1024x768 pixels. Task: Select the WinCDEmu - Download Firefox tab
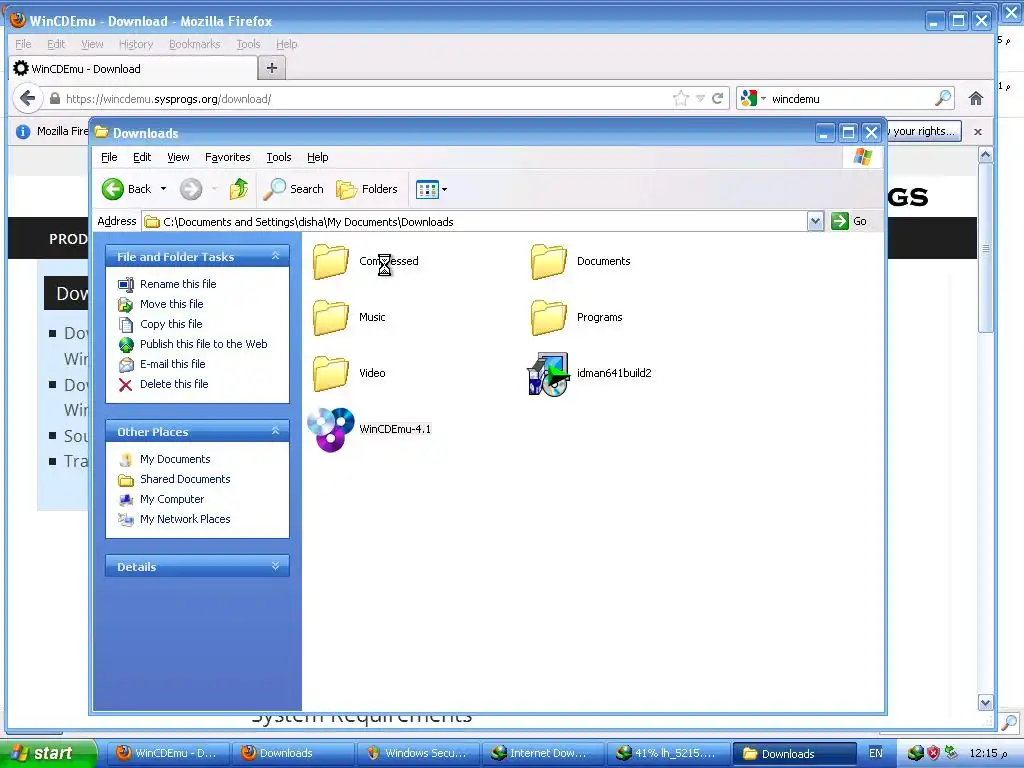(133, 69)
